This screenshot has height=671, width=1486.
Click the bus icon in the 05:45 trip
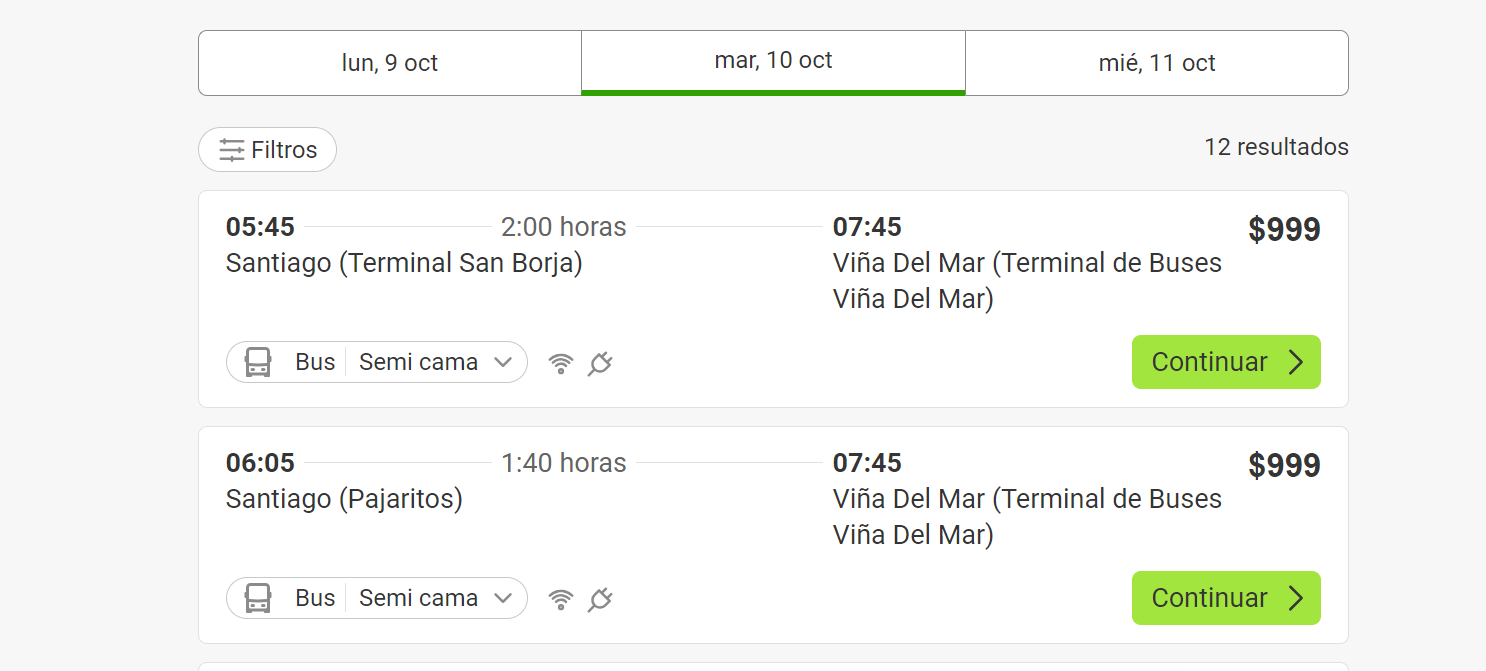coord(258,362)
